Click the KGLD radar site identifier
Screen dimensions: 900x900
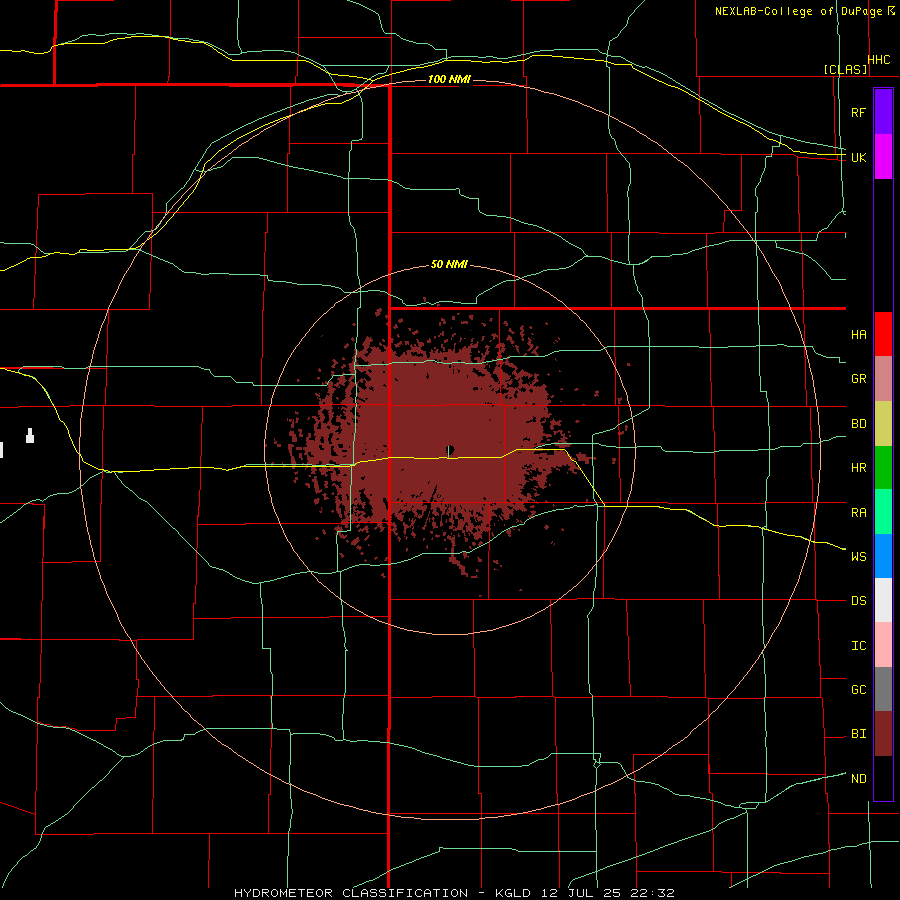coord(513,893)
